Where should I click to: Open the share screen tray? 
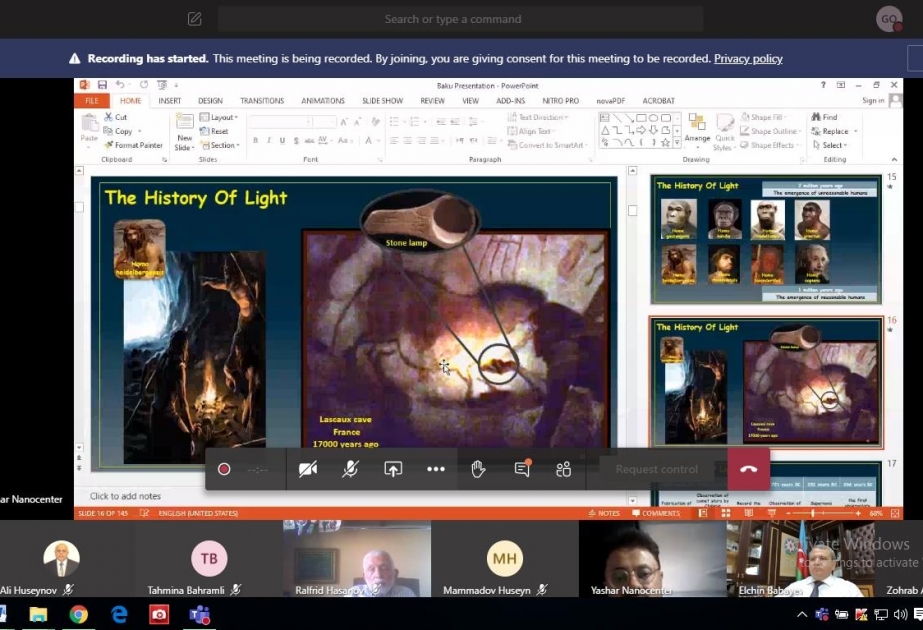[393, 469]
